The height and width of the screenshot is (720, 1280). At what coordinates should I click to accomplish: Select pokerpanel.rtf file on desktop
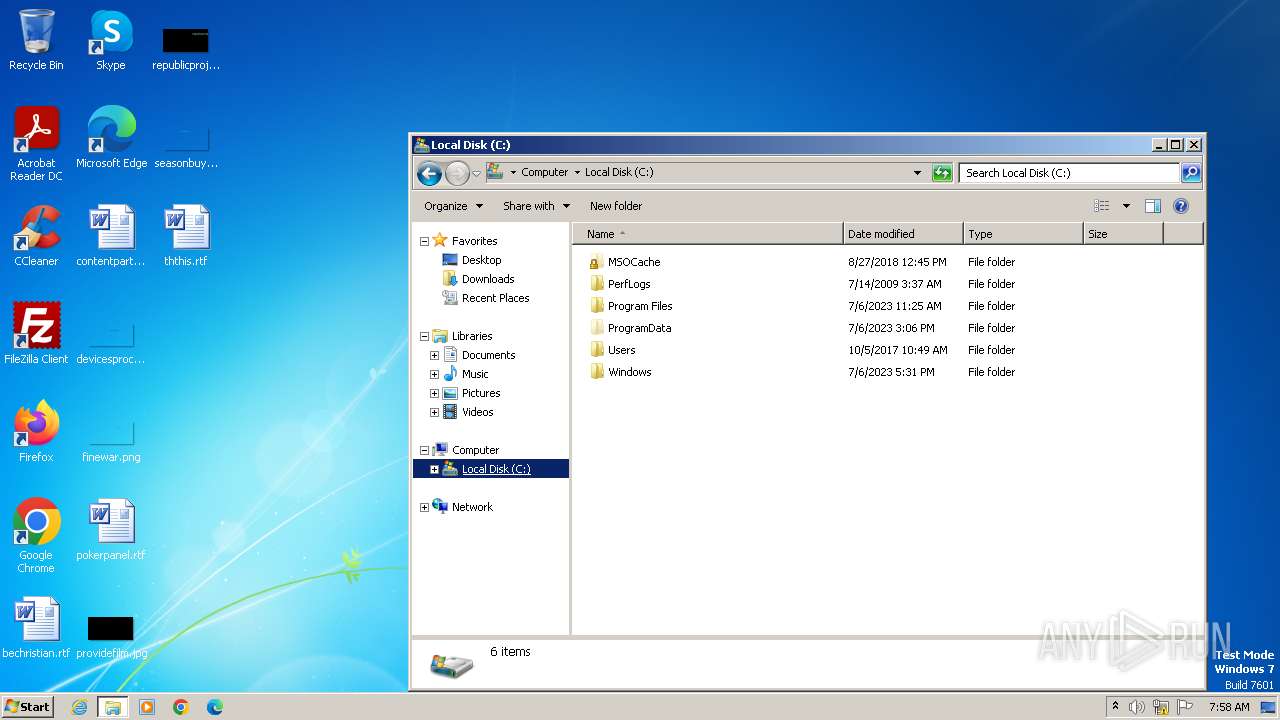(111, 530)
